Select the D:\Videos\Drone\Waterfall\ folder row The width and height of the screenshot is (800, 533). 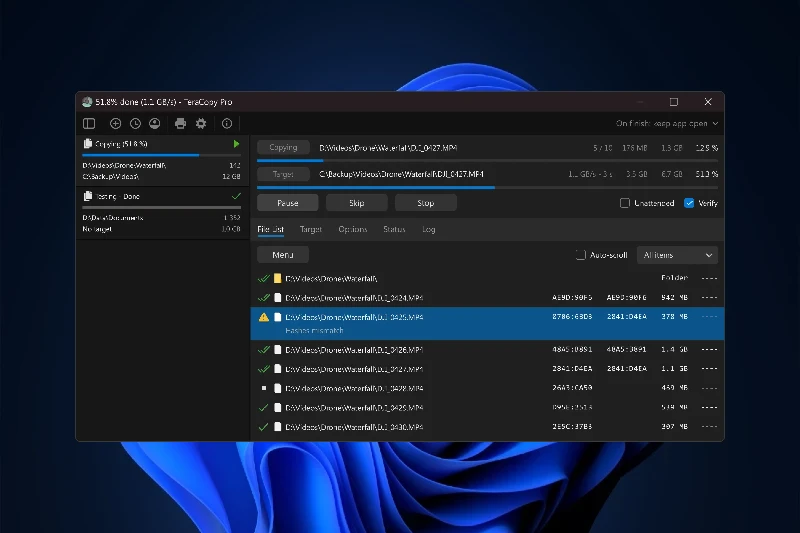(x=487, y=278)
